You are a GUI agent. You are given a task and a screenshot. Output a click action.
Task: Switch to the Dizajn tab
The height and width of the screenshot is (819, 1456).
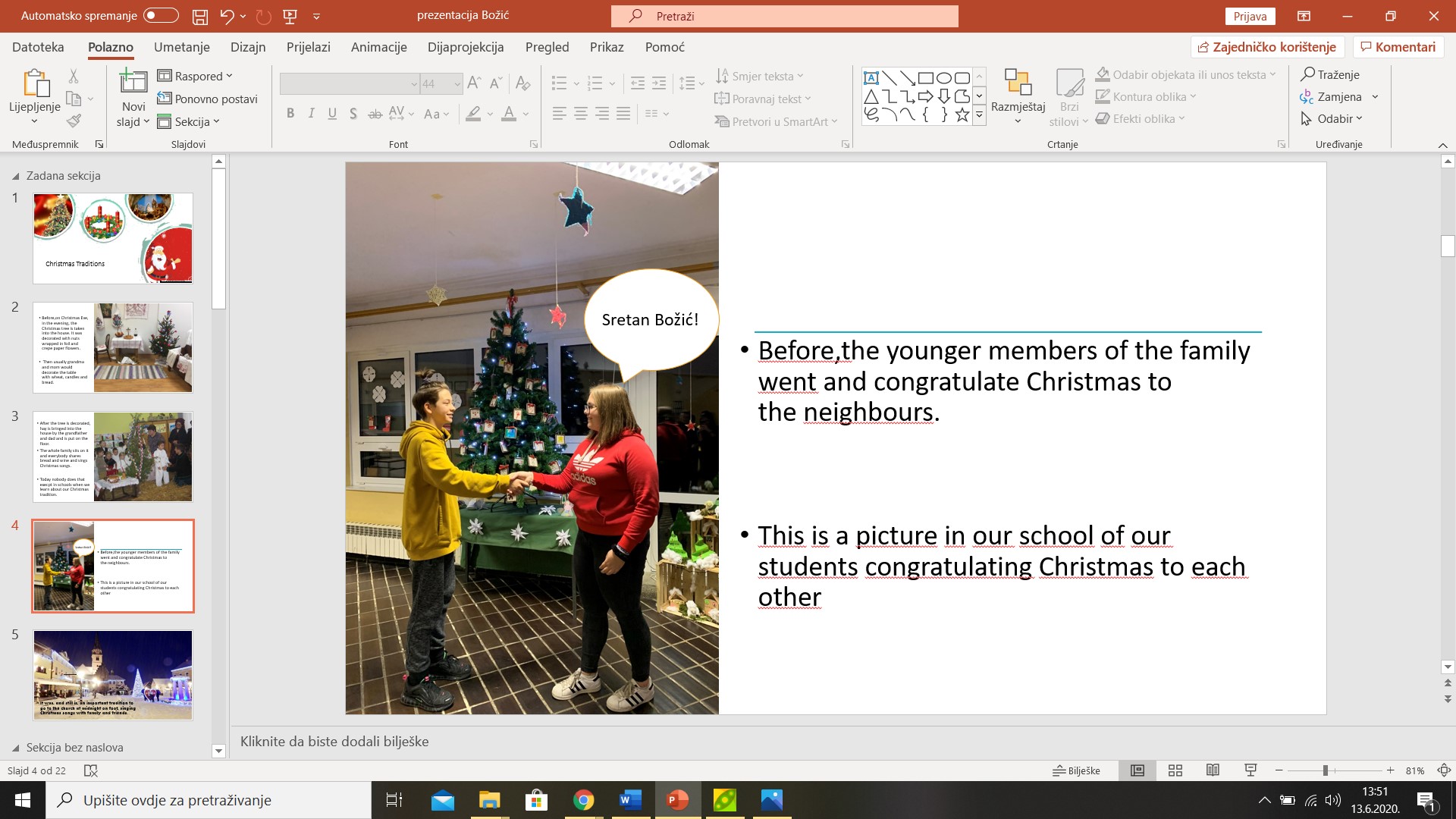click(x=248, y=47)
